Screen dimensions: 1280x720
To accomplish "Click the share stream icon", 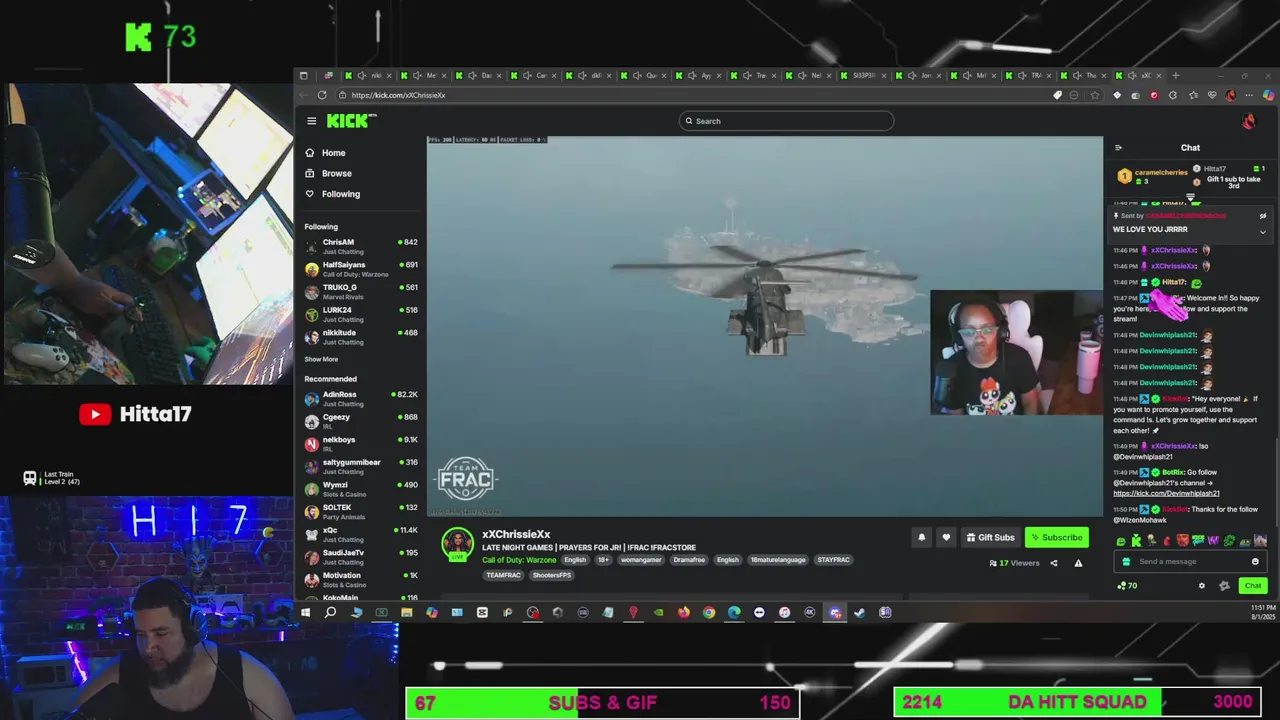I will point(1053,563).
